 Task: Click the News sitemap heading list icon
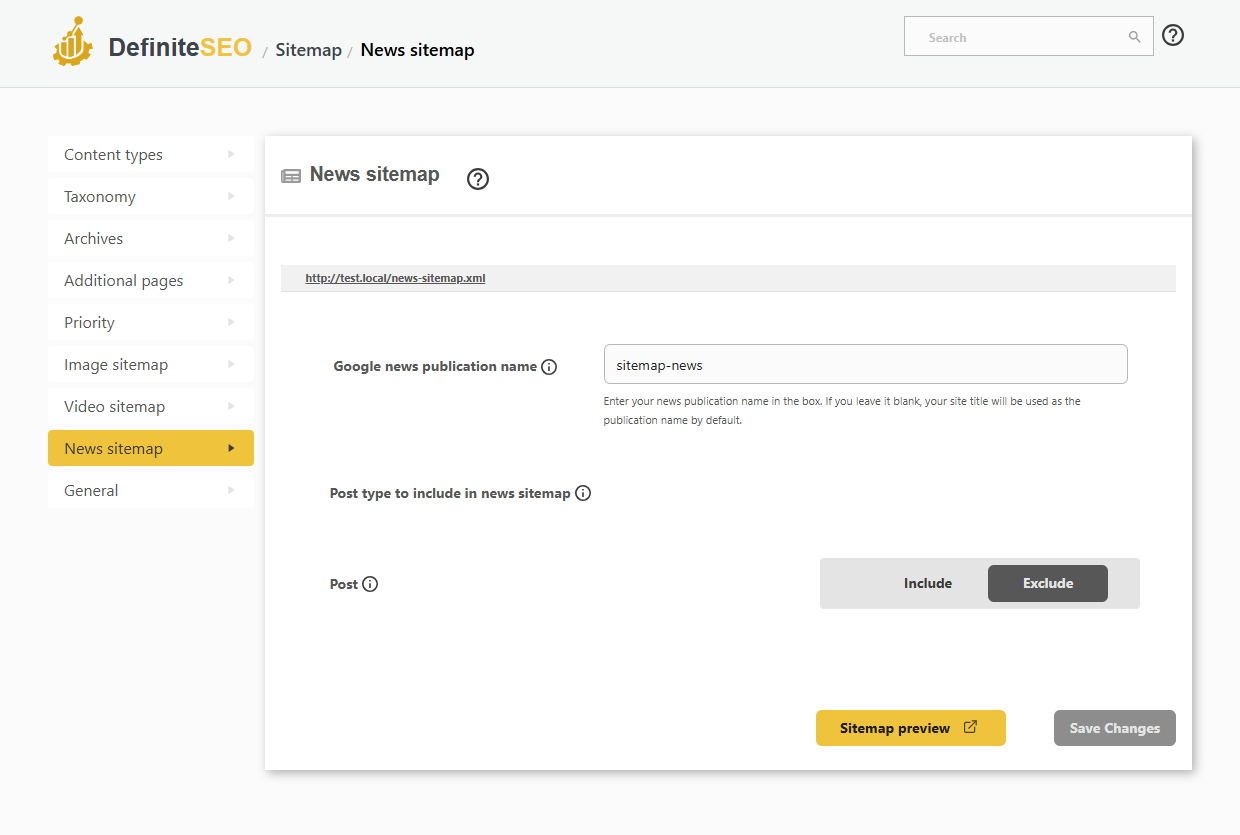point(291,176)
